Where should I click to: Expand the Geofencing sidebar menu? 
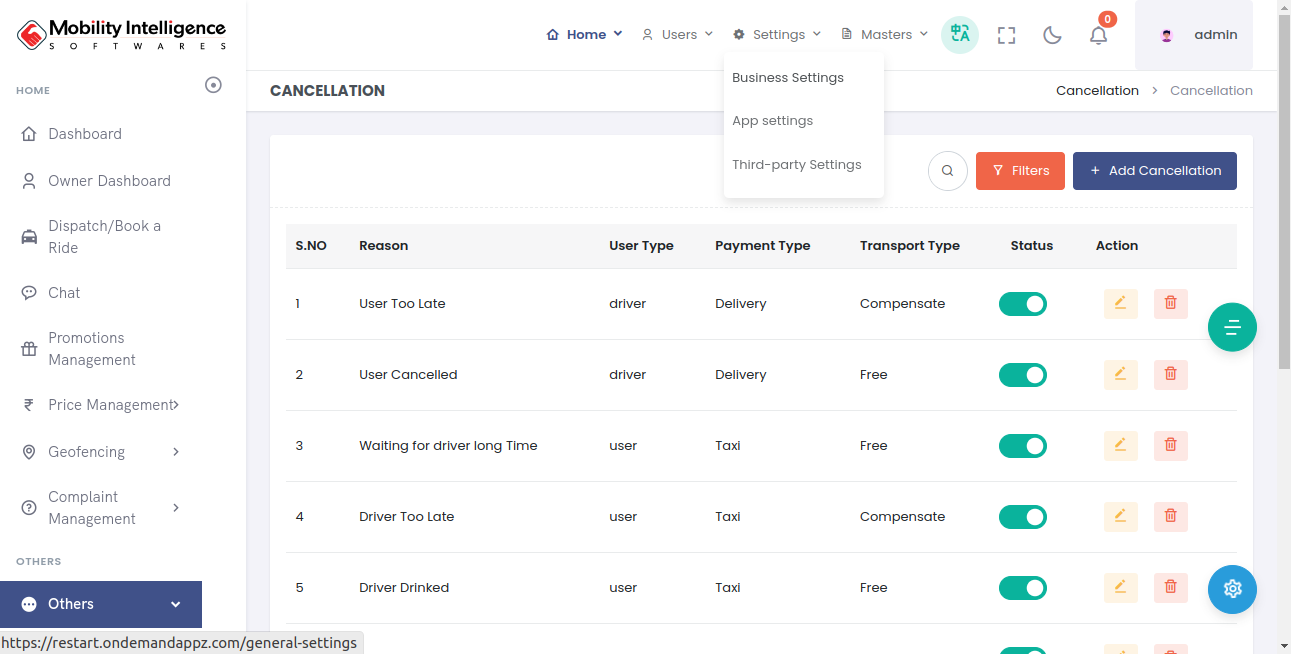100,452
